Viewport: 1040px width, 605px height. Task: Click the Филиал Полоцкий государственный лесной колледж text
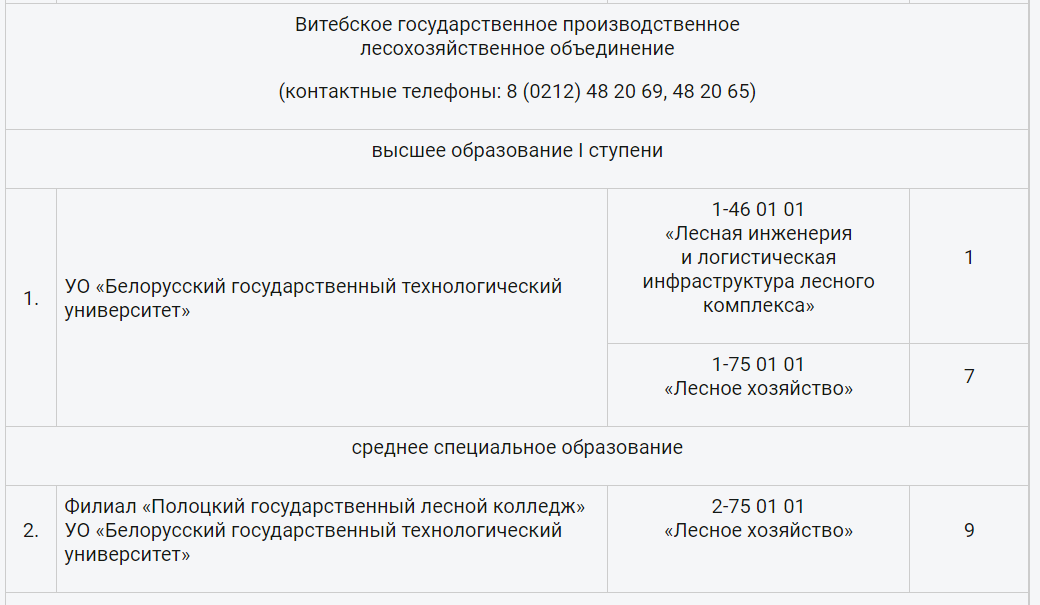click(x=324, y=507)
